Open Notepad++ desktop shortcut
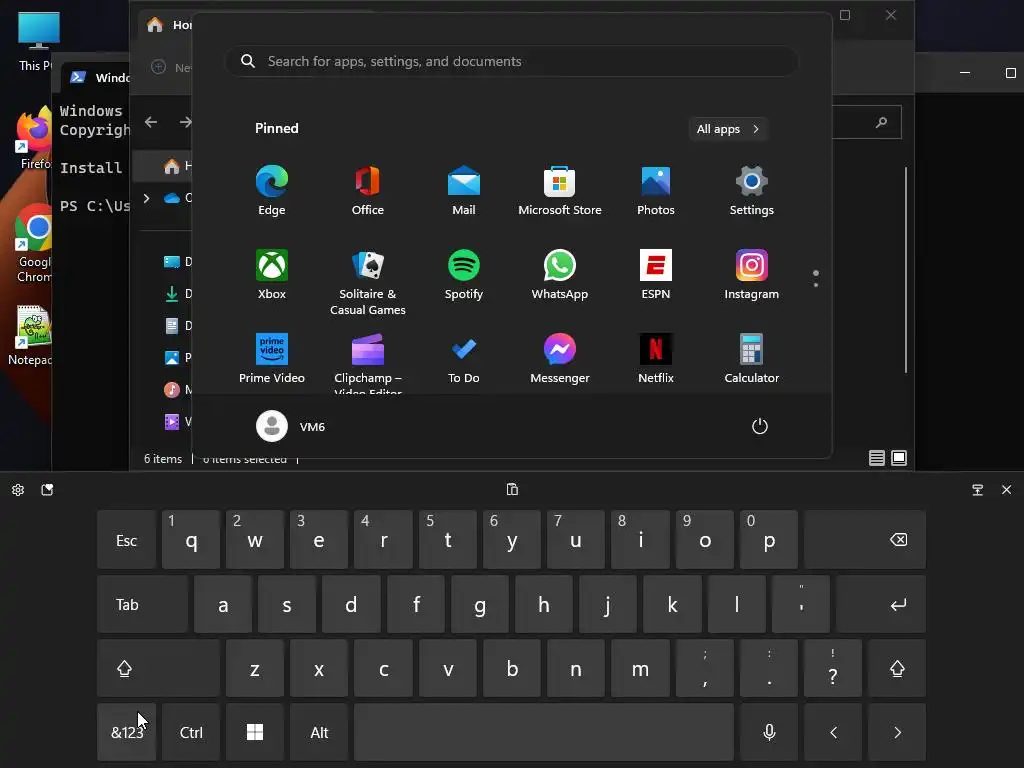This screenshot has height=768, width=1024. [29, 336]
